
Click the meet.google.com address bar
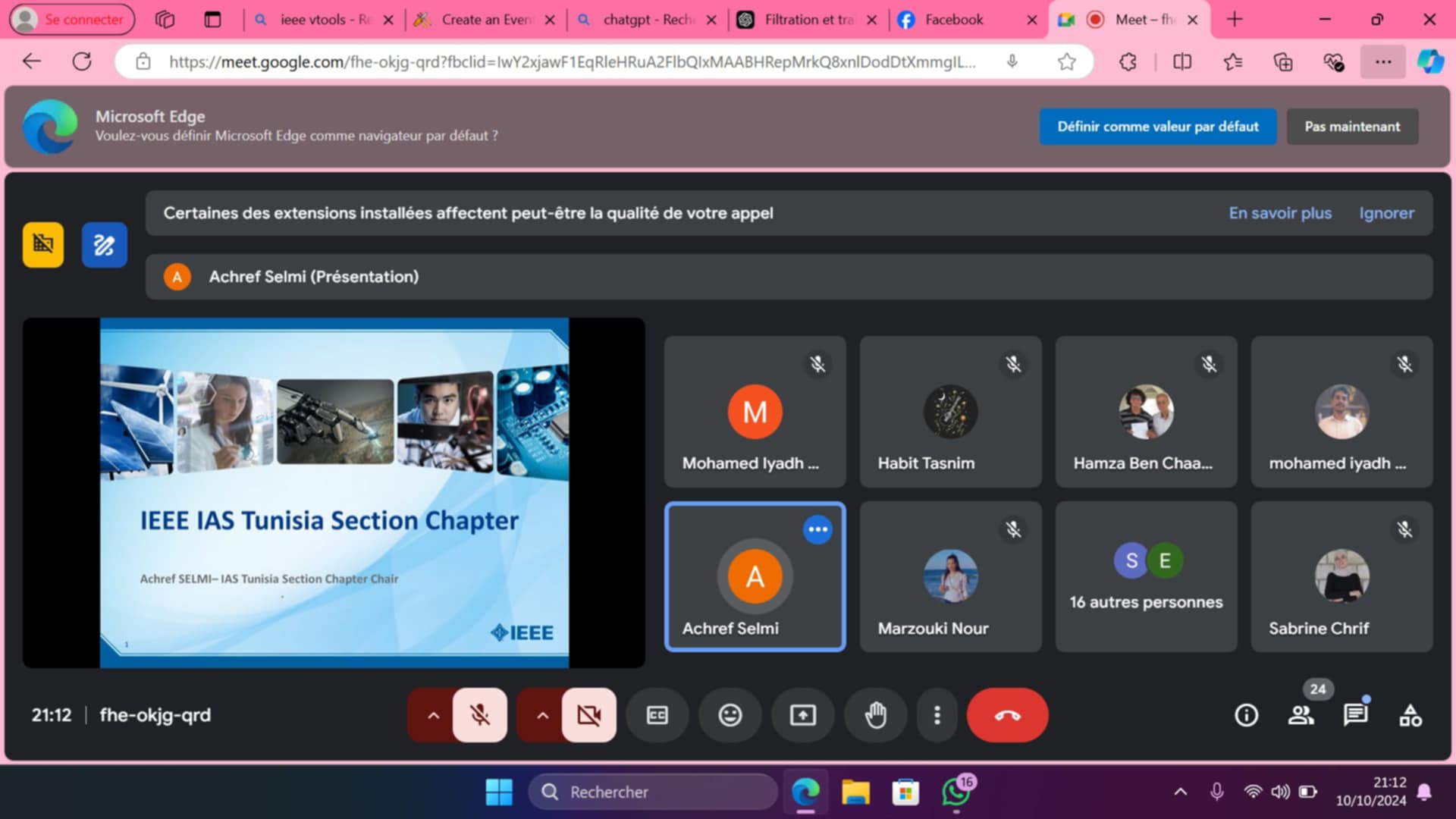pos(573,61)
